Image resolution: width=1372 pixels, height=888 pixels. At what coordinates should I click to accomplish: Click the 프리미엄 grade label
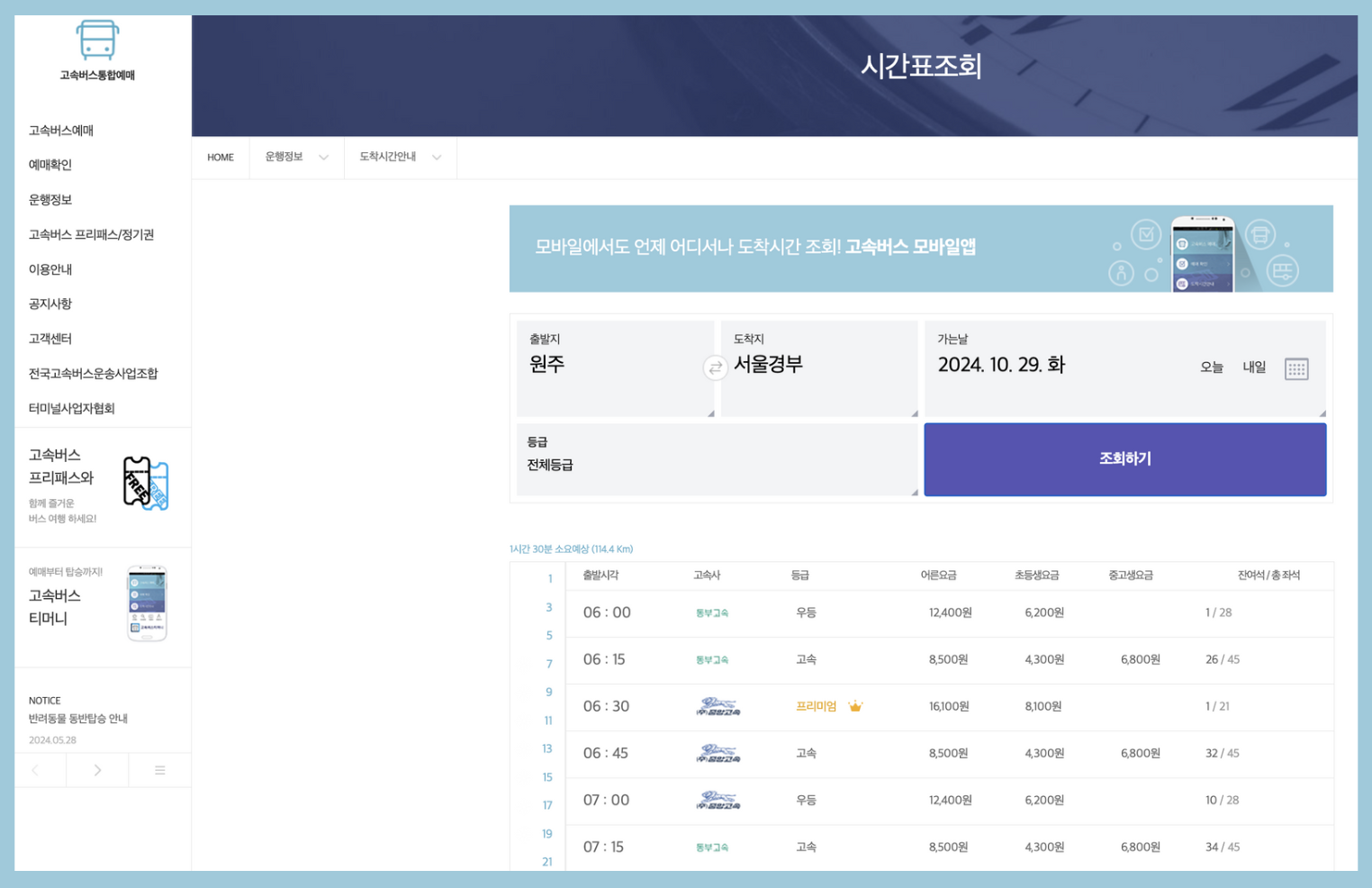click(816, 706)
